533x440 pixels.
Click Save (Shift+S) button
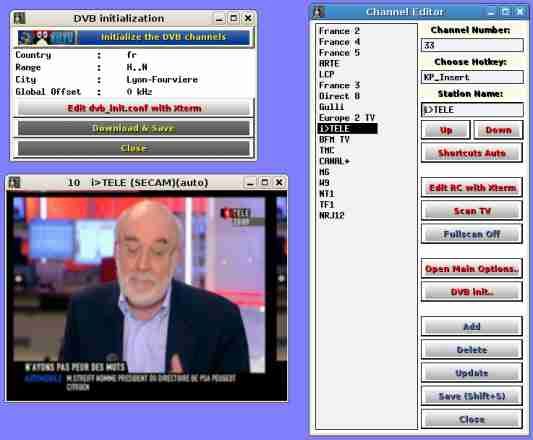[x=472, y=396]
